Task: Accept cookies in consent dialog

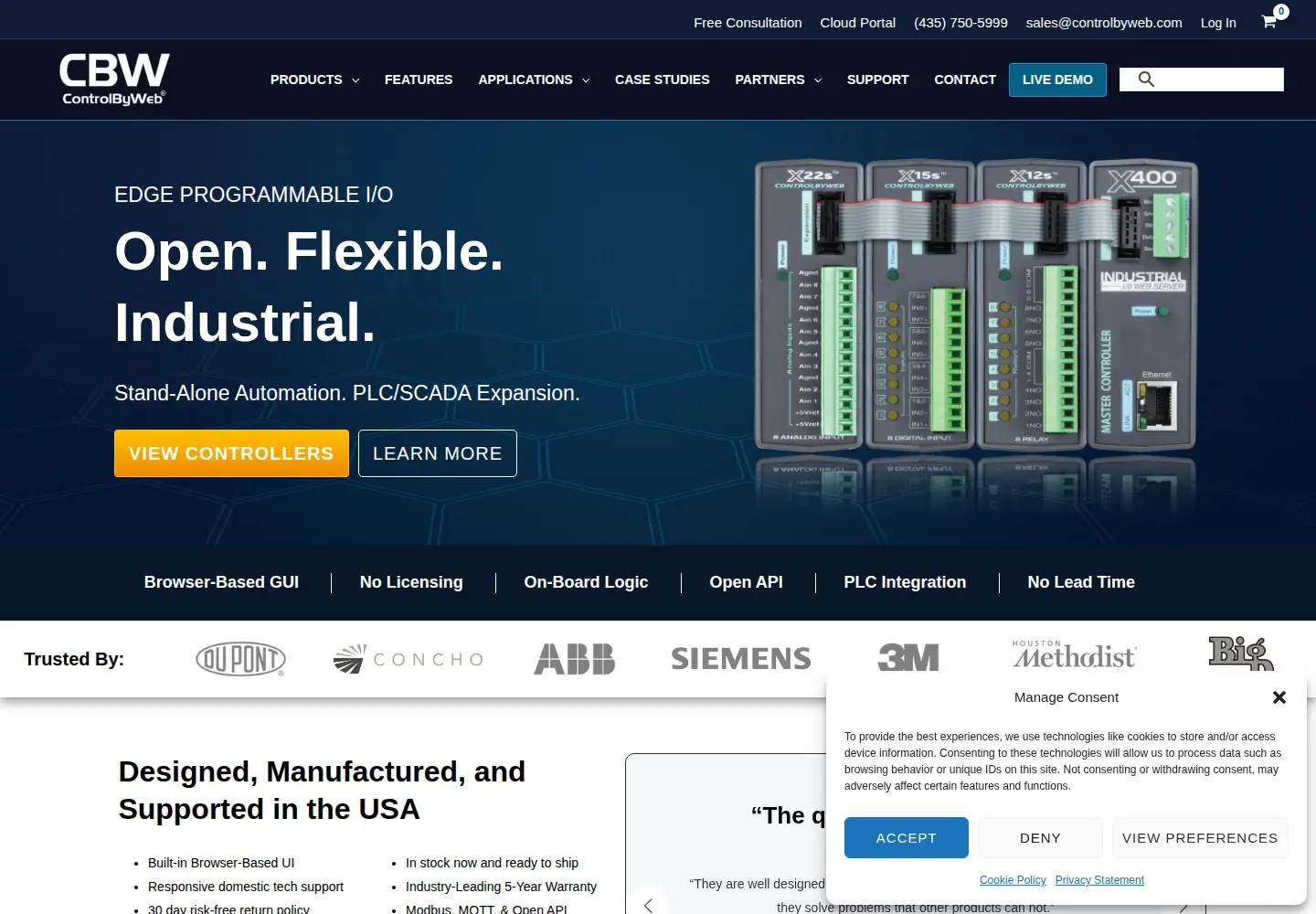Action: pyautogui.click(x=907, y=838)
